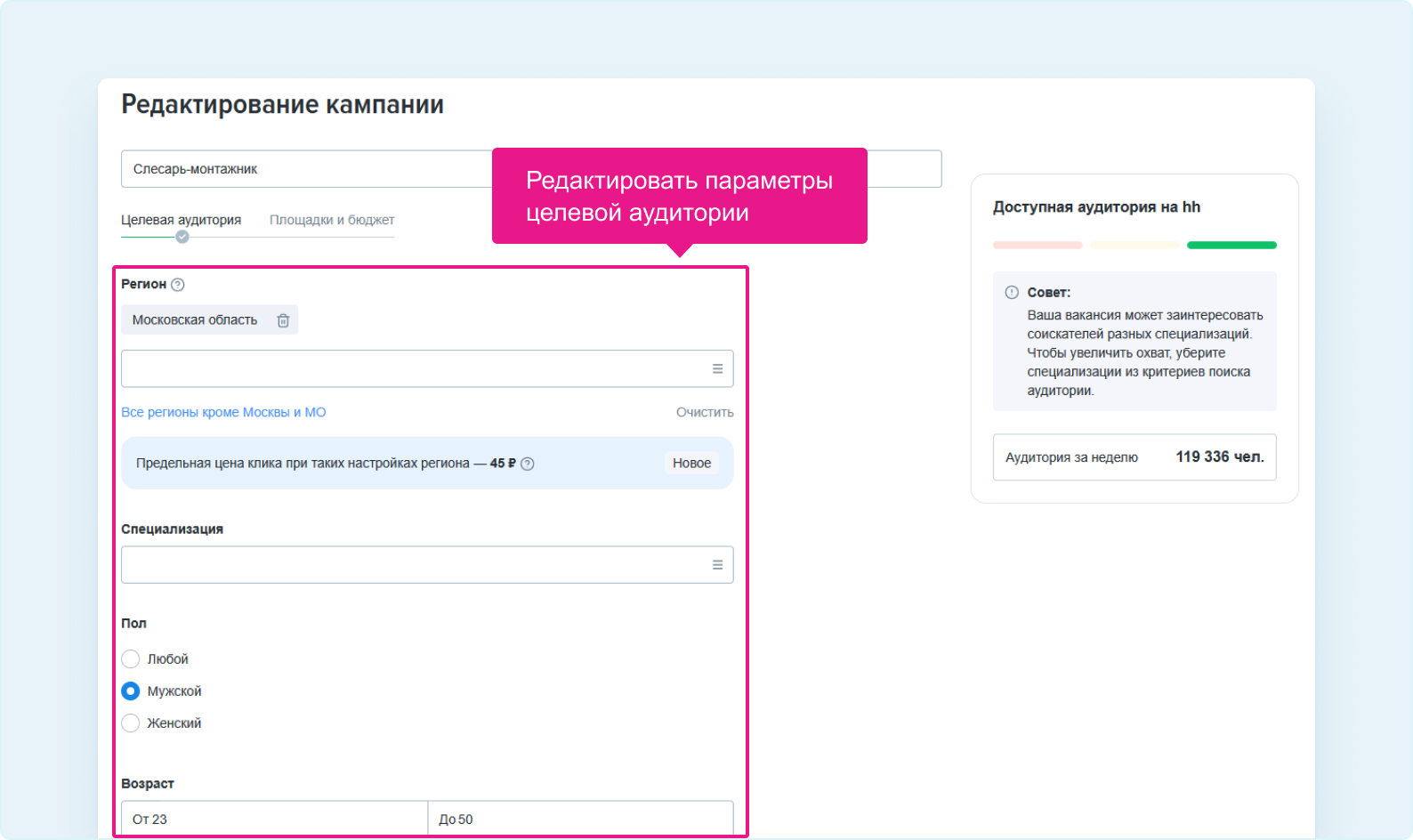Select the Мужской gender radio button
The height and width of the screenshot is (840, 1413).
click(x=131, y=691)
